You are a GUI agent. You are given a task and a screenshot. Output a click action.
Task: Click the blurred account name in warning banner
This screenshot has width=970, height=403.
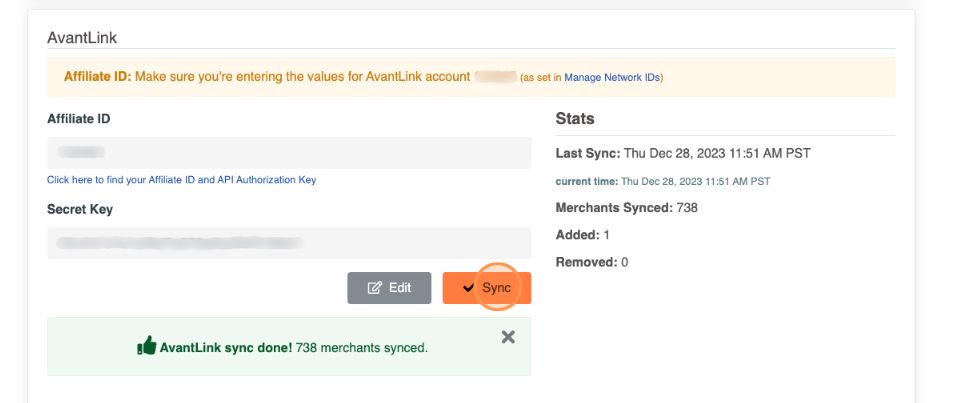[494, 76]
